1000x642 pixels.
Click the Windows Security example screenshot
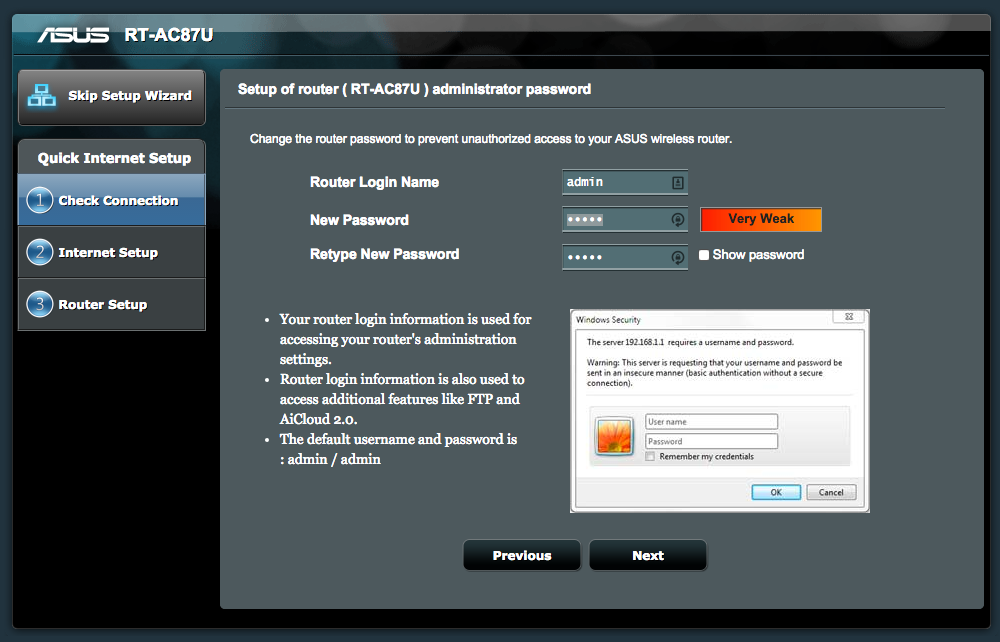719,411
